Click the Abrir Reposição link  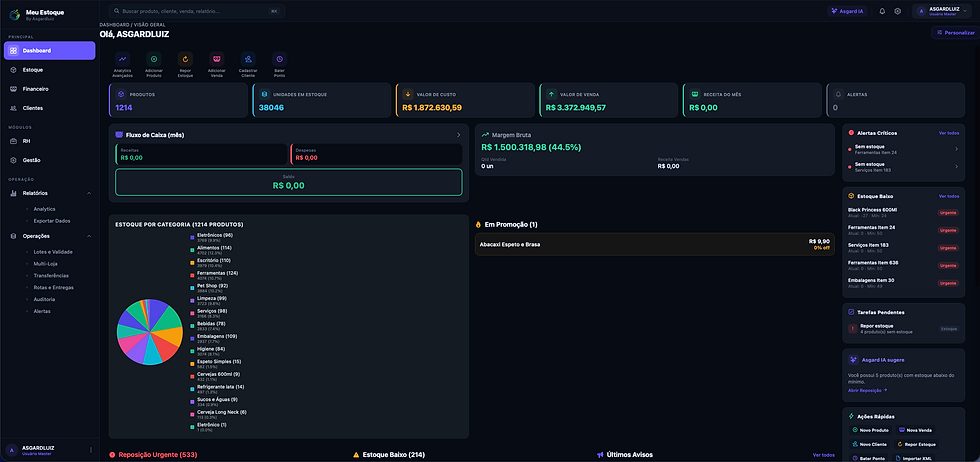(x=868, y=390)
